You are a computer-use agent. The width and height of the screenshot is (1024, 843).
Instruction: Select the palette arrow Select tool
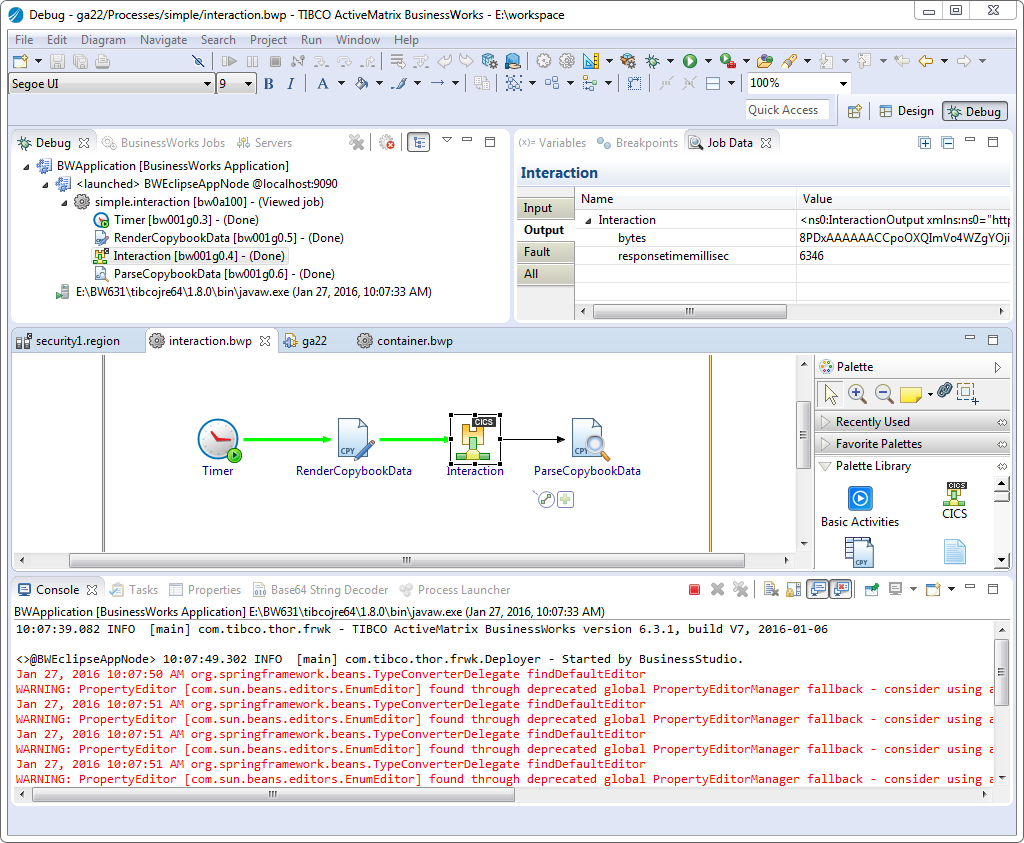[x=831, y=394]
